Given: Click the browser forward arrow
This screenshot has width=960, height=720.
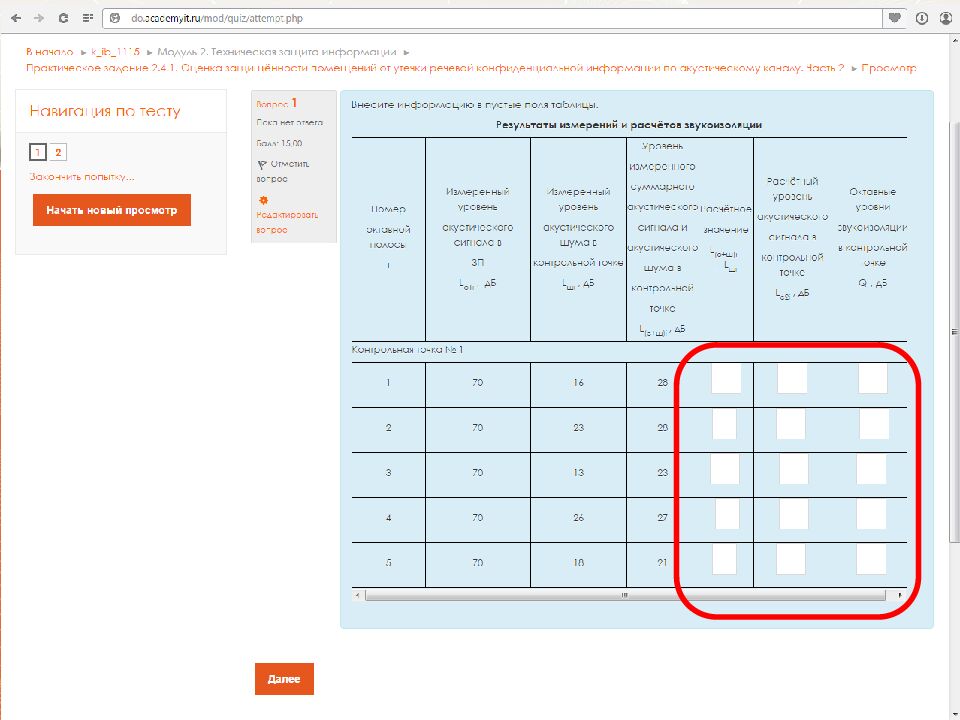Looking at the screenshot, I should [x=39, y=18].
